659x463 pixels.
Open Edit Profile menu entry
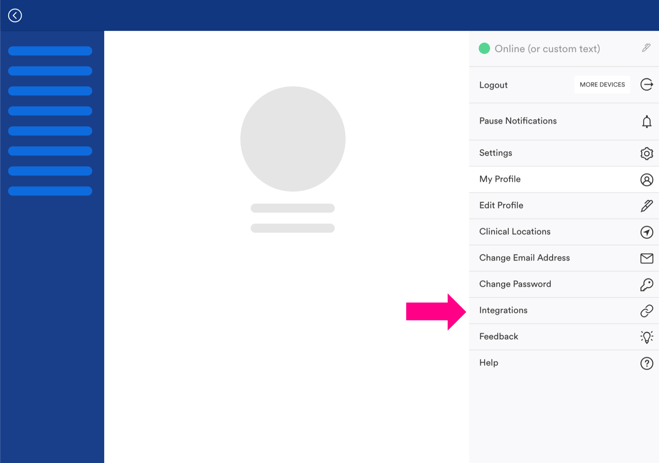coord(564,206)
